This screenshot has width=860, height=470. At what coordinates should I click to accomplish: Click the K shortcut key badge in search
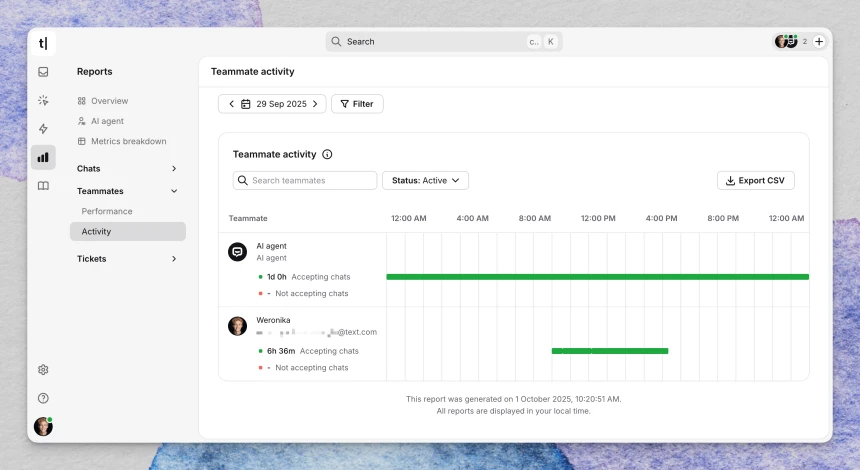click(551, 42)
